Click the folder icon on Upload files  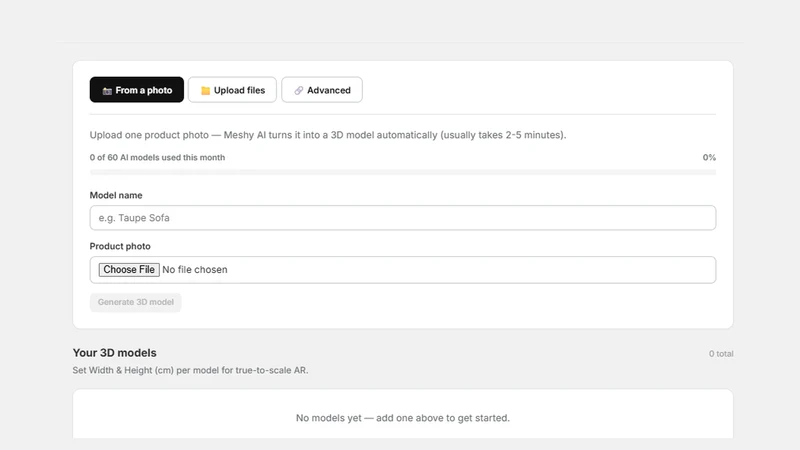coord(205,90)
